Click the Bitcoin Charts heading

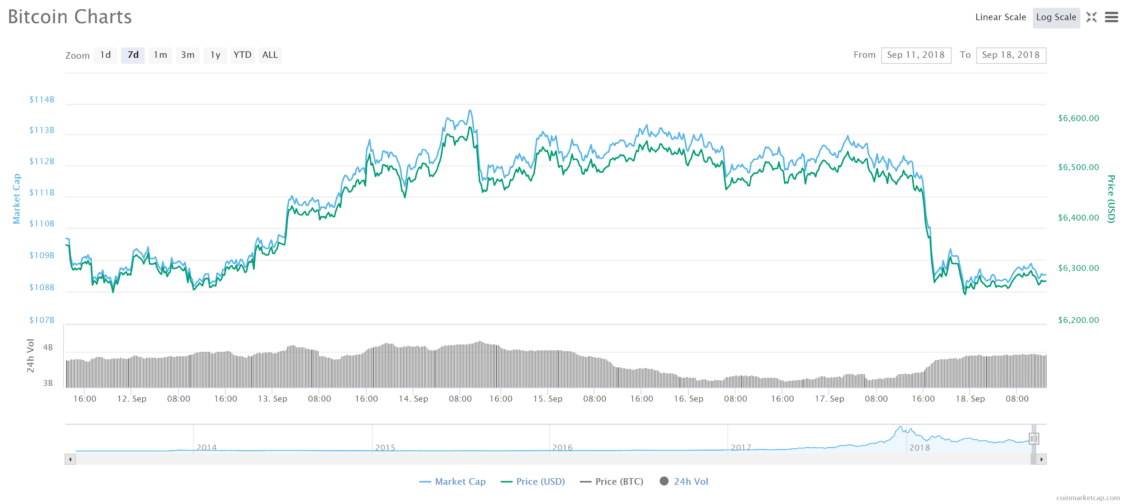70,17
